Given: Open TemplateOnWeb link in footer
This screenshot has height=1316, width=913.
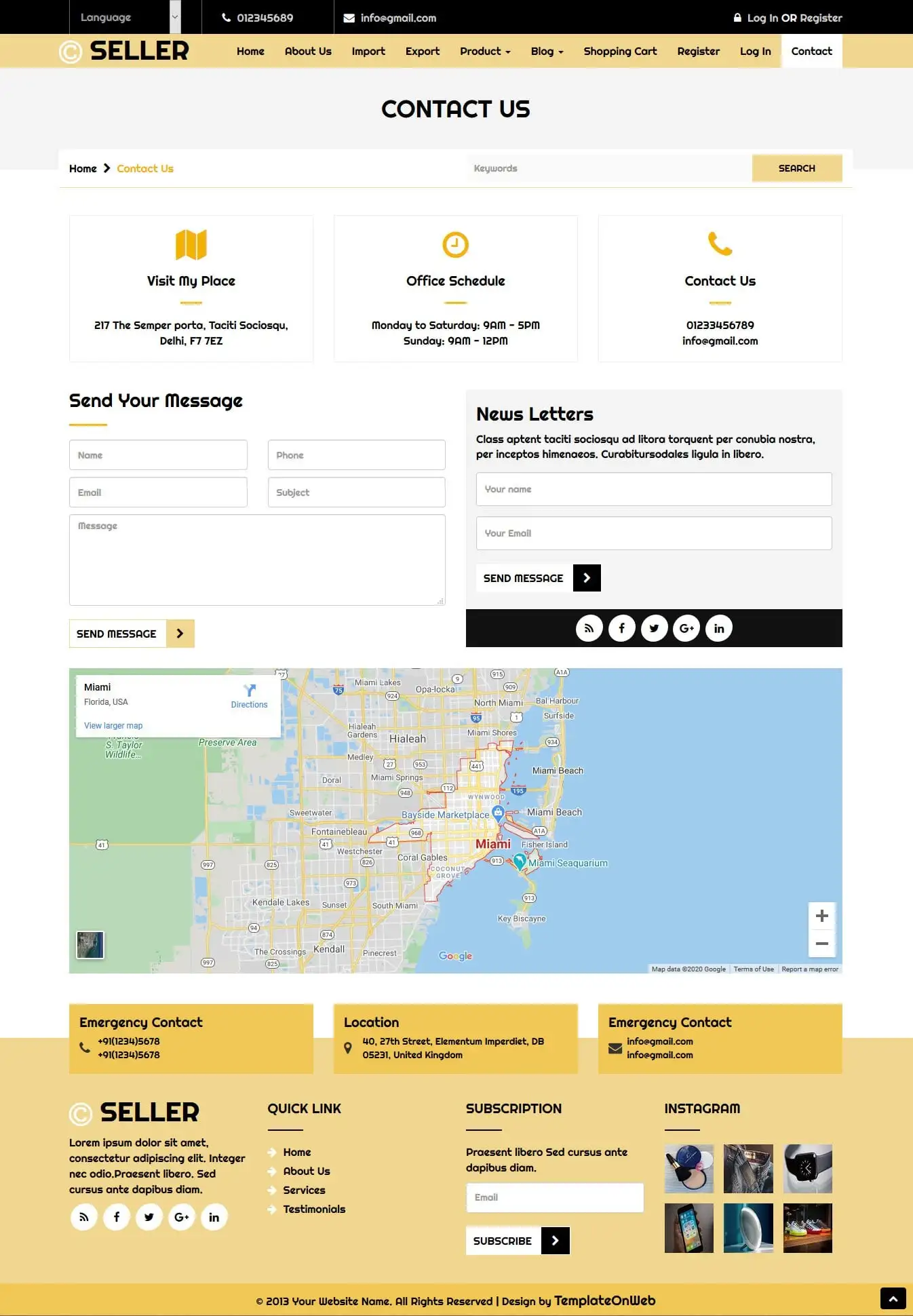Looking at the screenshot, I should (604, 1300).
